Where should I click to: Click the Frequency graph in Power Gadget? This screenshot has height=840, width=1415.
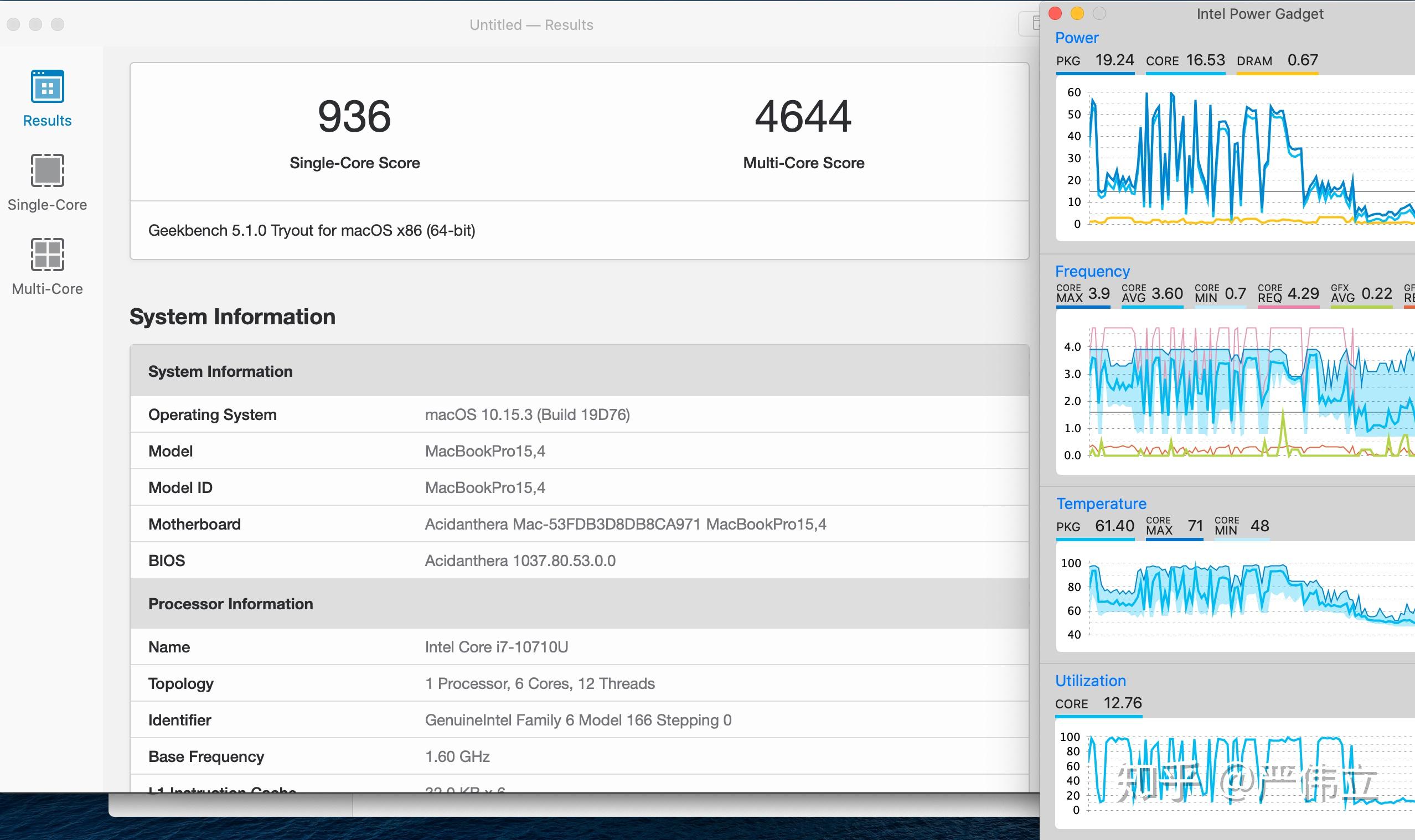coord(1236,392)
